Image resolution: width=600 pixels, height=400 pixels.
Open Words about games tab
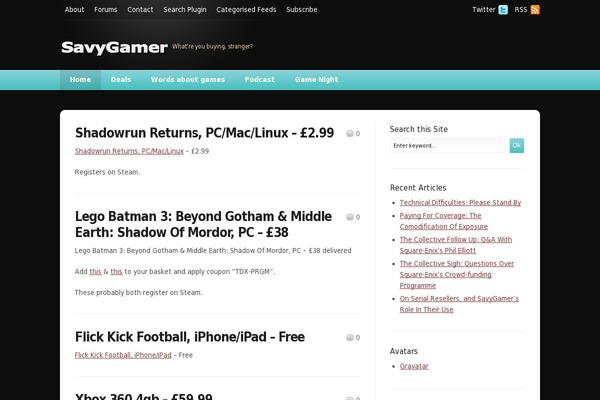pos(188,80)
